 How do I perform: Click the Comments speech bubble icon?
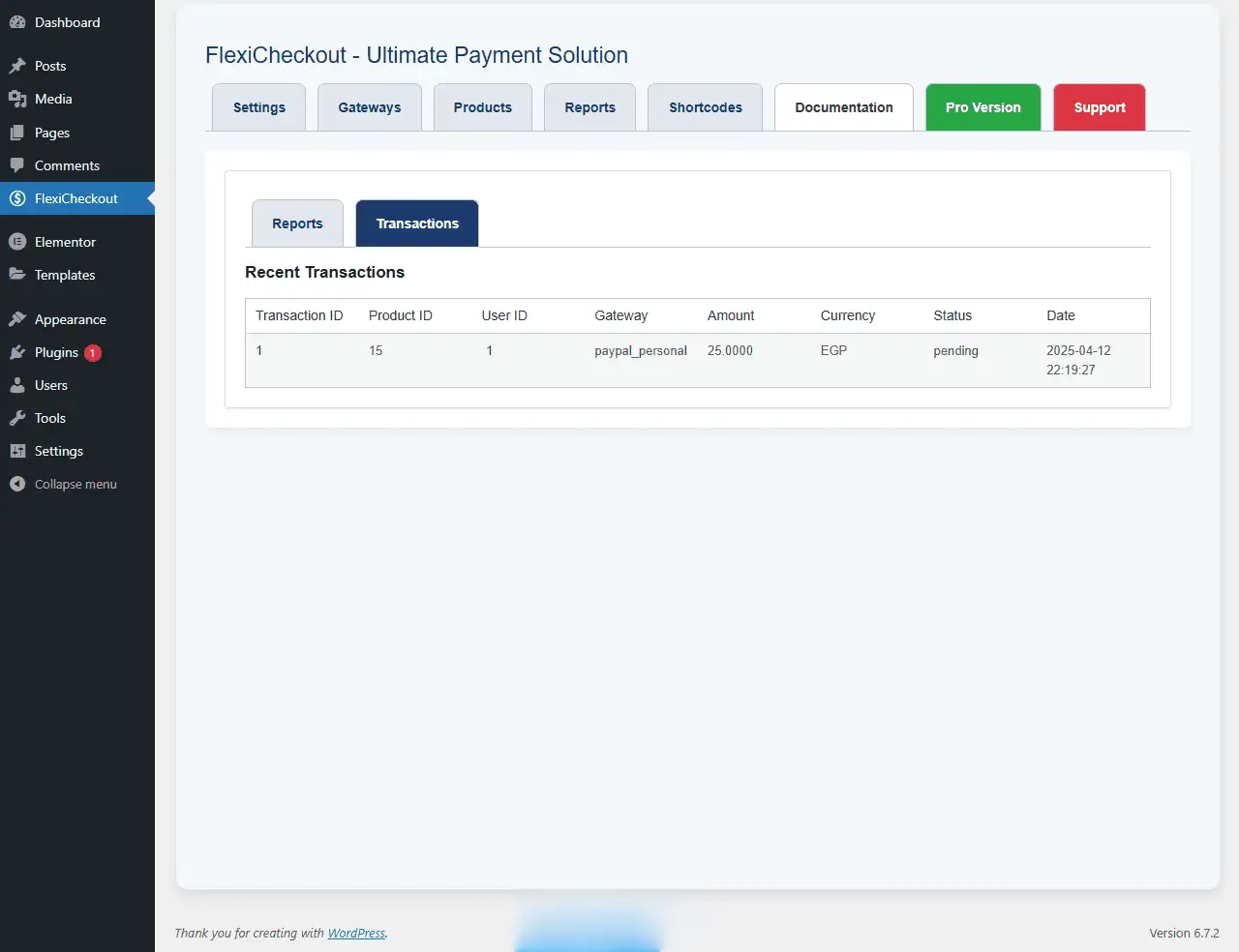[x=17, y=165]
